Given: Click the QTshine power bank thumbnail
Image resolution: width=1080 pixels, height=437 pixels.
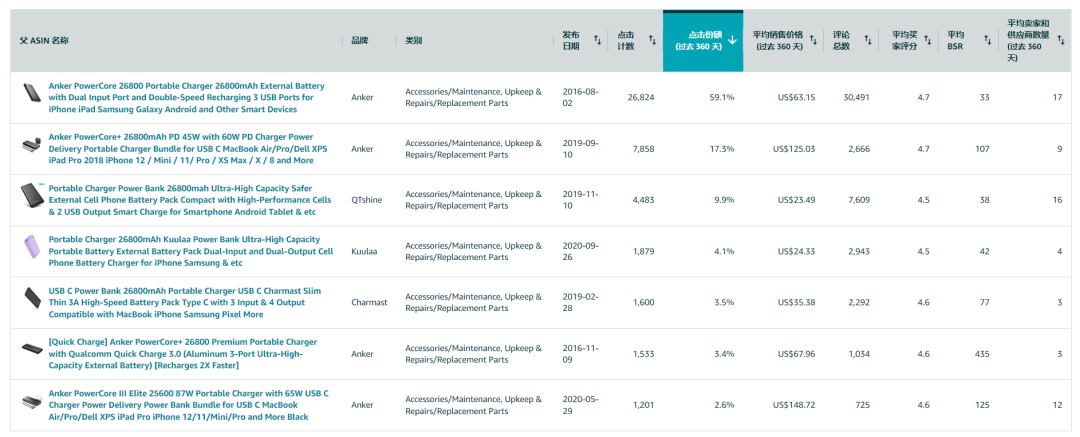Looking at the screenshot, I should (x=32, y=196).
